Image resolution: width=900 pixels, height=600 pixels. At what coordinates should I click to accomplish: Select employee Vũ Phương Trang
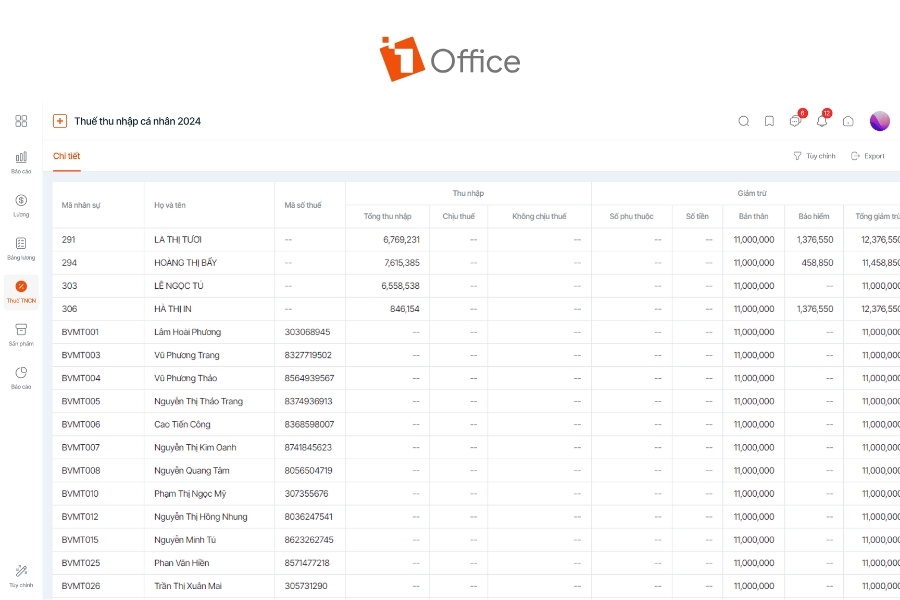(187, 355)
